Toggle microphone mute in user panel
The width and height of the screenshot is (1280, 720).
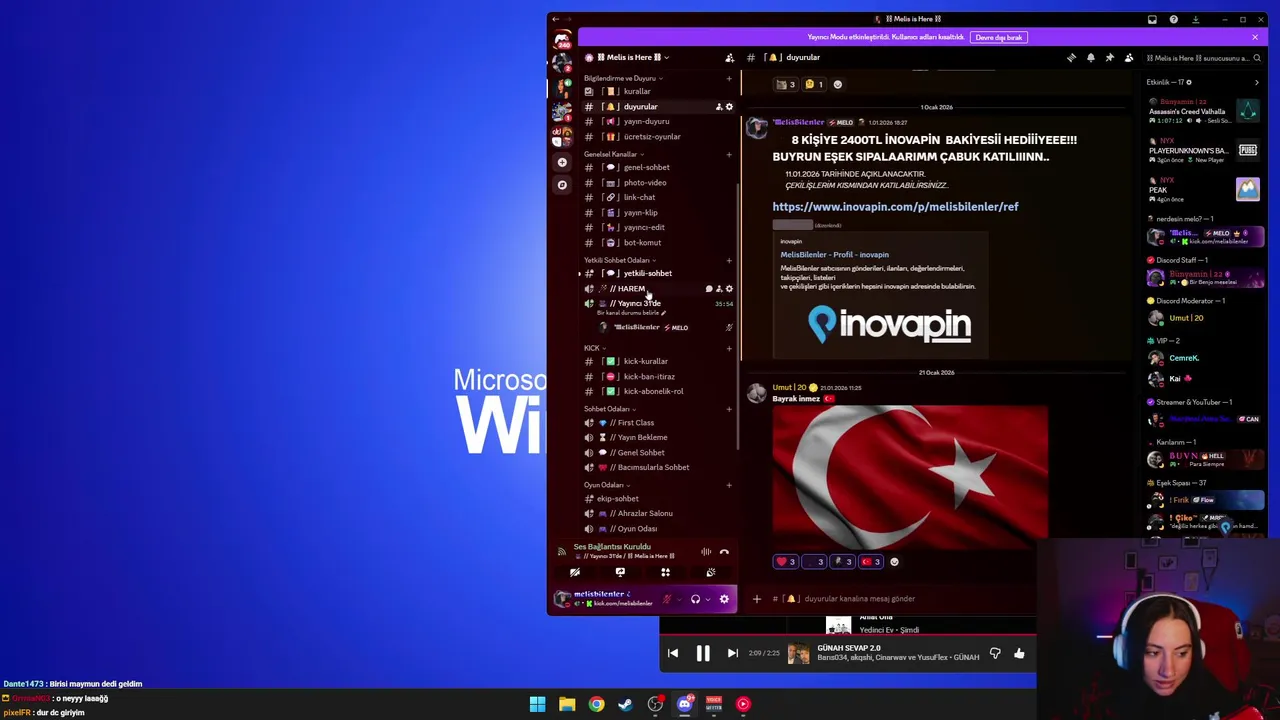(667, 599)
